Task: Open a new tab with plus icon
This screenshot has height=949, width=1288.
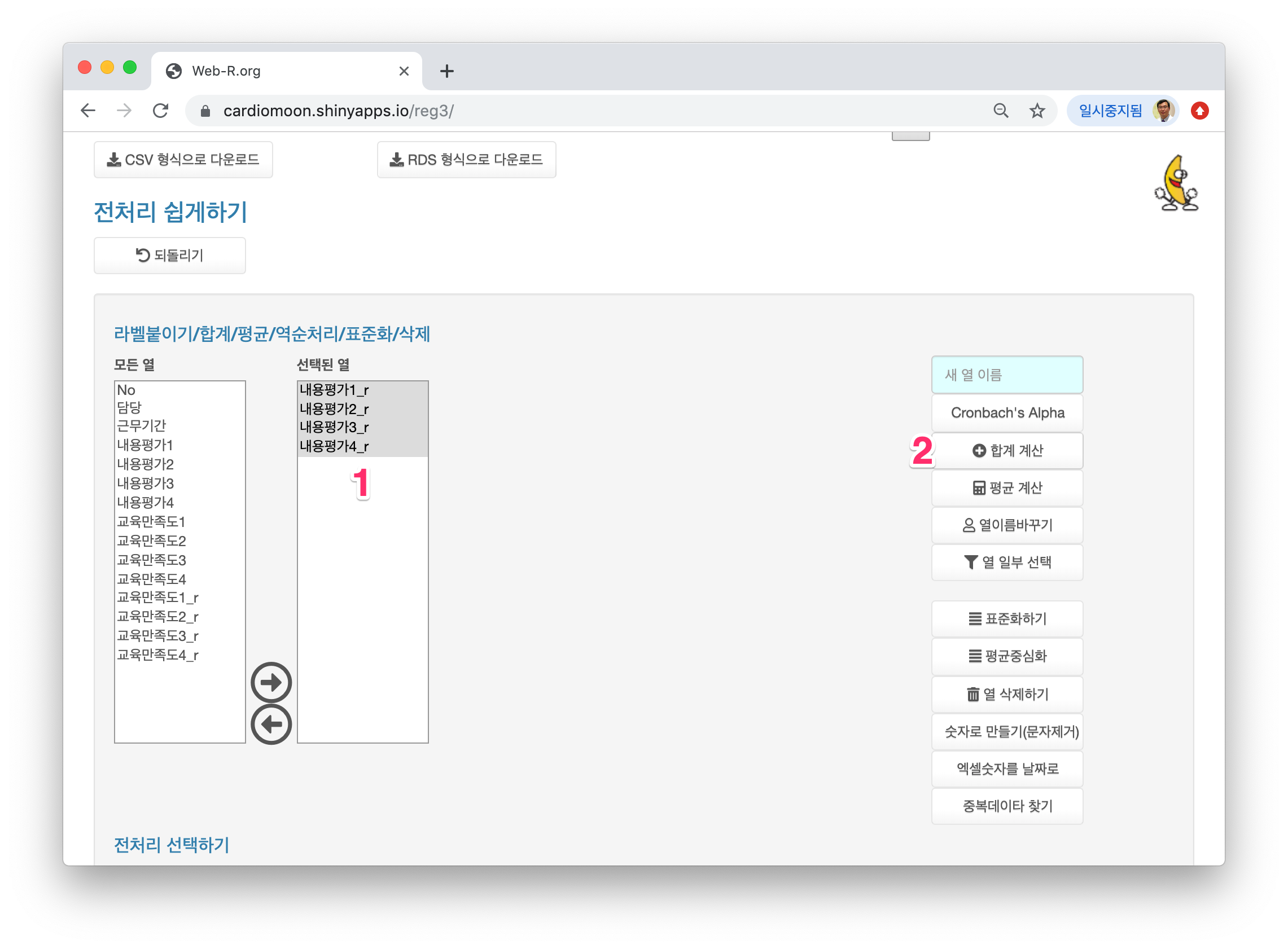Action: (x=446, y=71)
